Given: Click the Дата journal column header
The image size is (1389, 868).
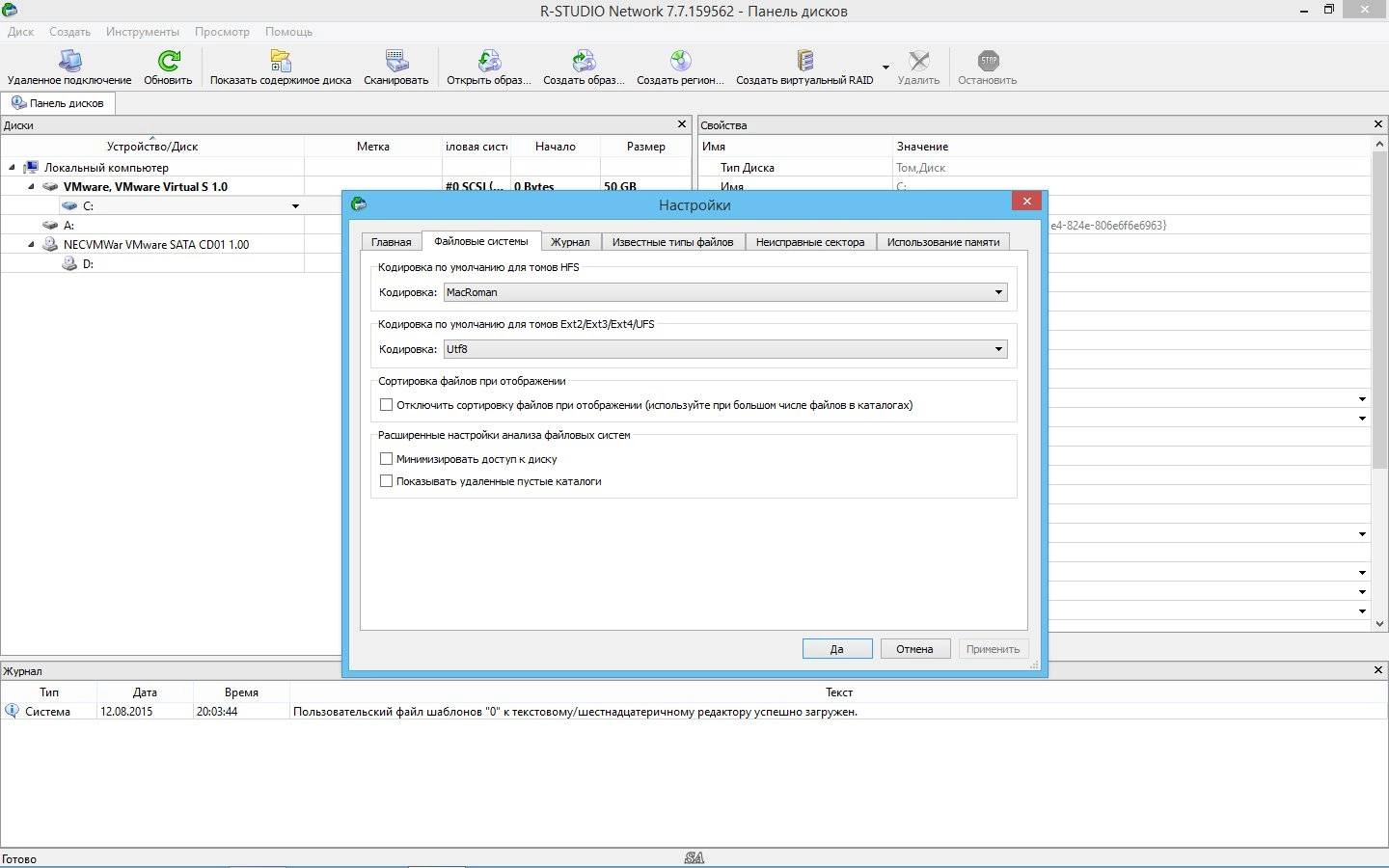Looking at the screenshot, I should [145, 692].
